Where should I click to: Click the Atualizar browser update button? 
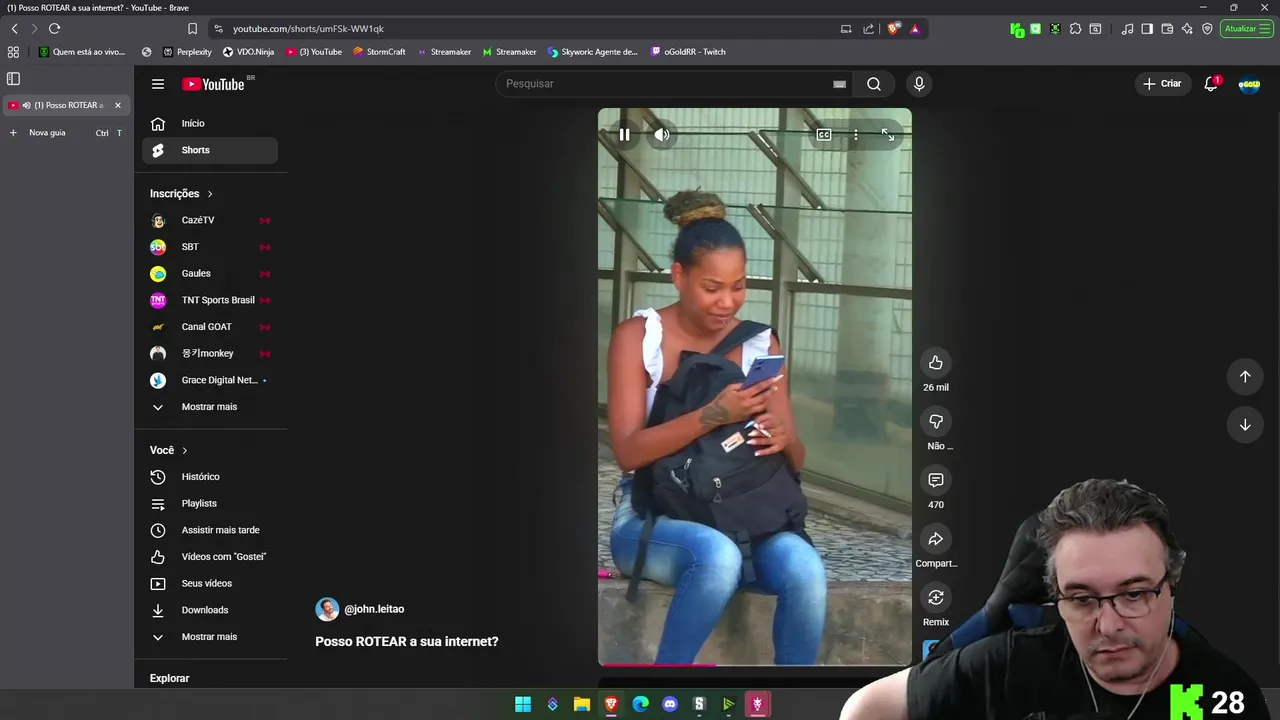[1246, 29]
